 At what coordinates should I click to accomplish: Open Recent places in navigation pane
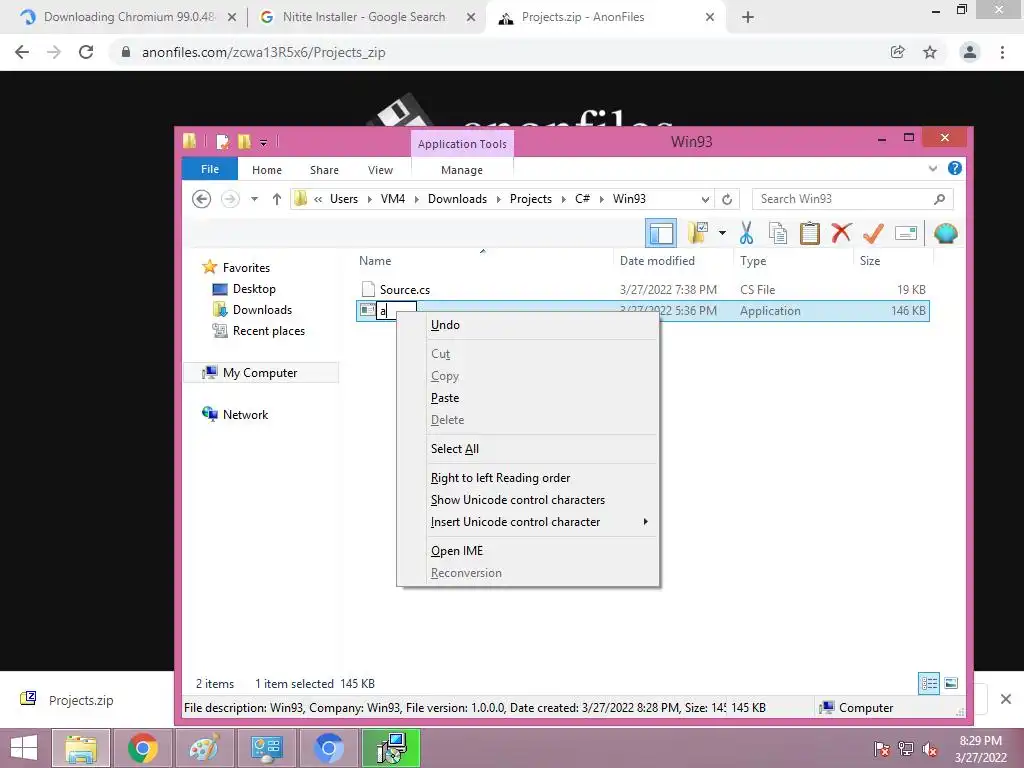(x=268, y=330)
